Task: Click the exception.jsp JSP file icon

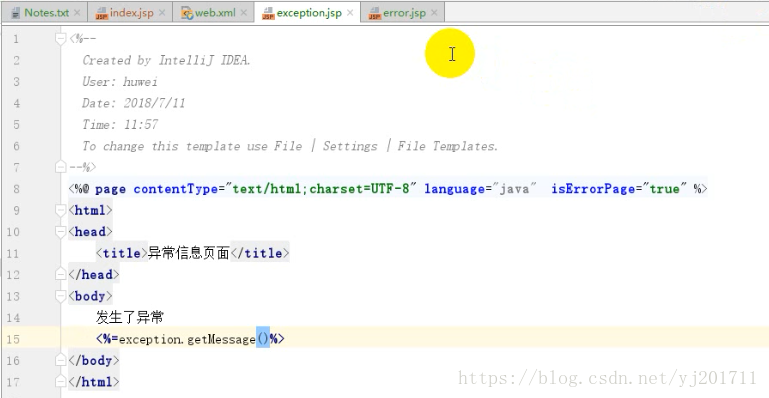Action: click(268, 13)
